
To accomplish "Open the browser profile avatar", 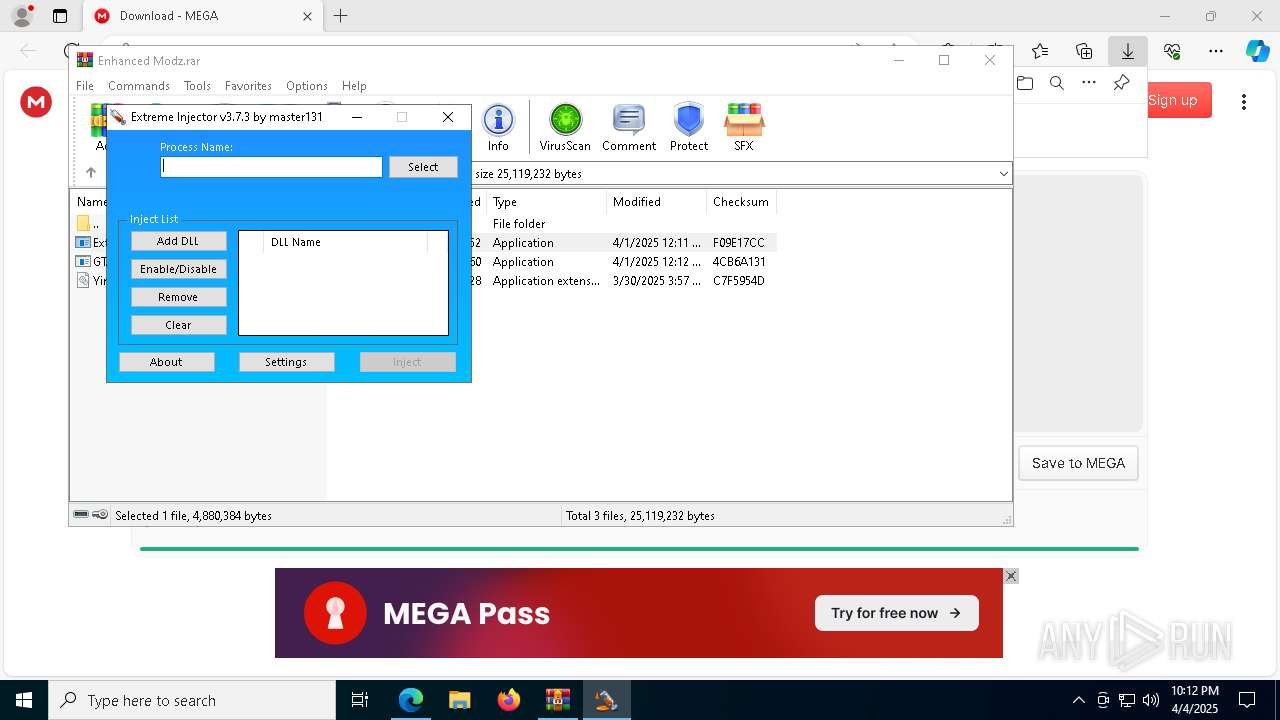I will point(22,16).
